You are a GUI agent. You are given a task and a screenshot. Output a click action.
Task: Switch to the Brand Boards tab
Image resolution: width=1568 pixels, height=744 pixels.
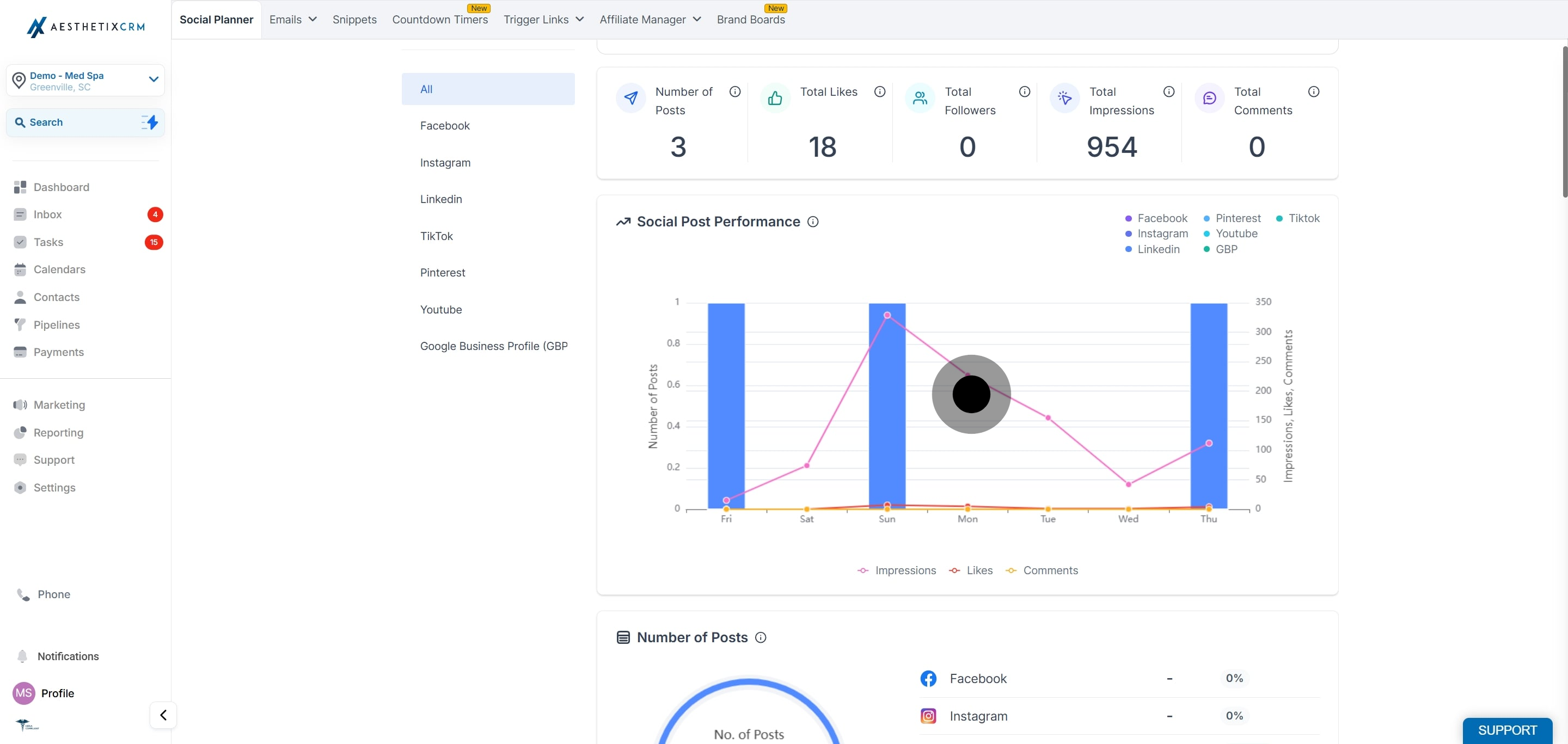(x=751, y=20)
